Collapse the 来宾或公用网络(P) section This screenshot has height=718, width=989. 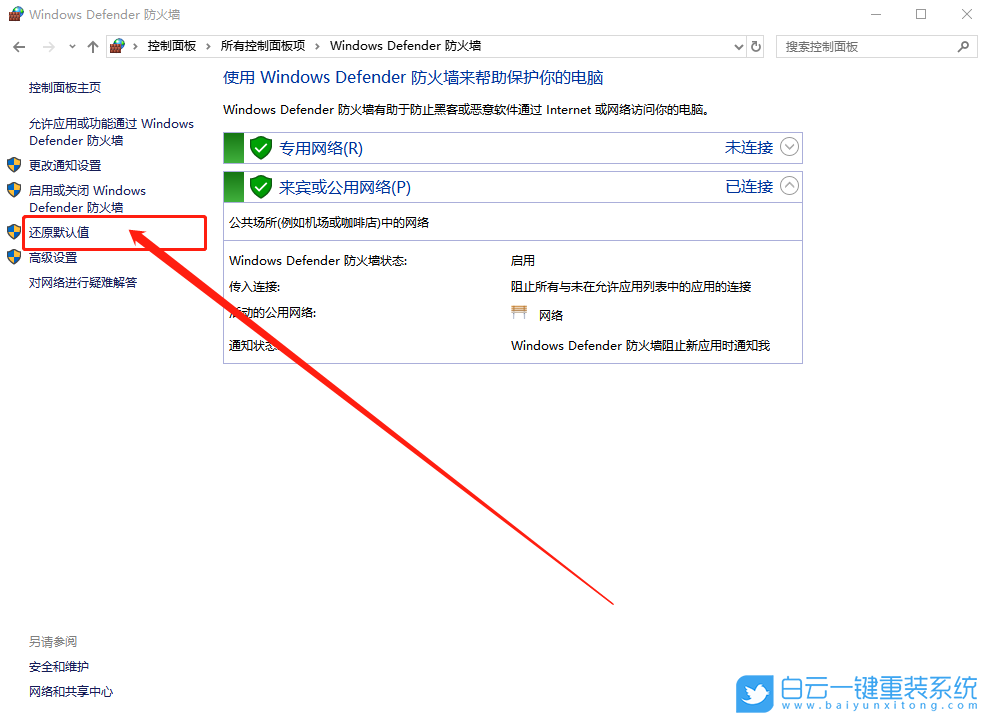click(789, 185)
